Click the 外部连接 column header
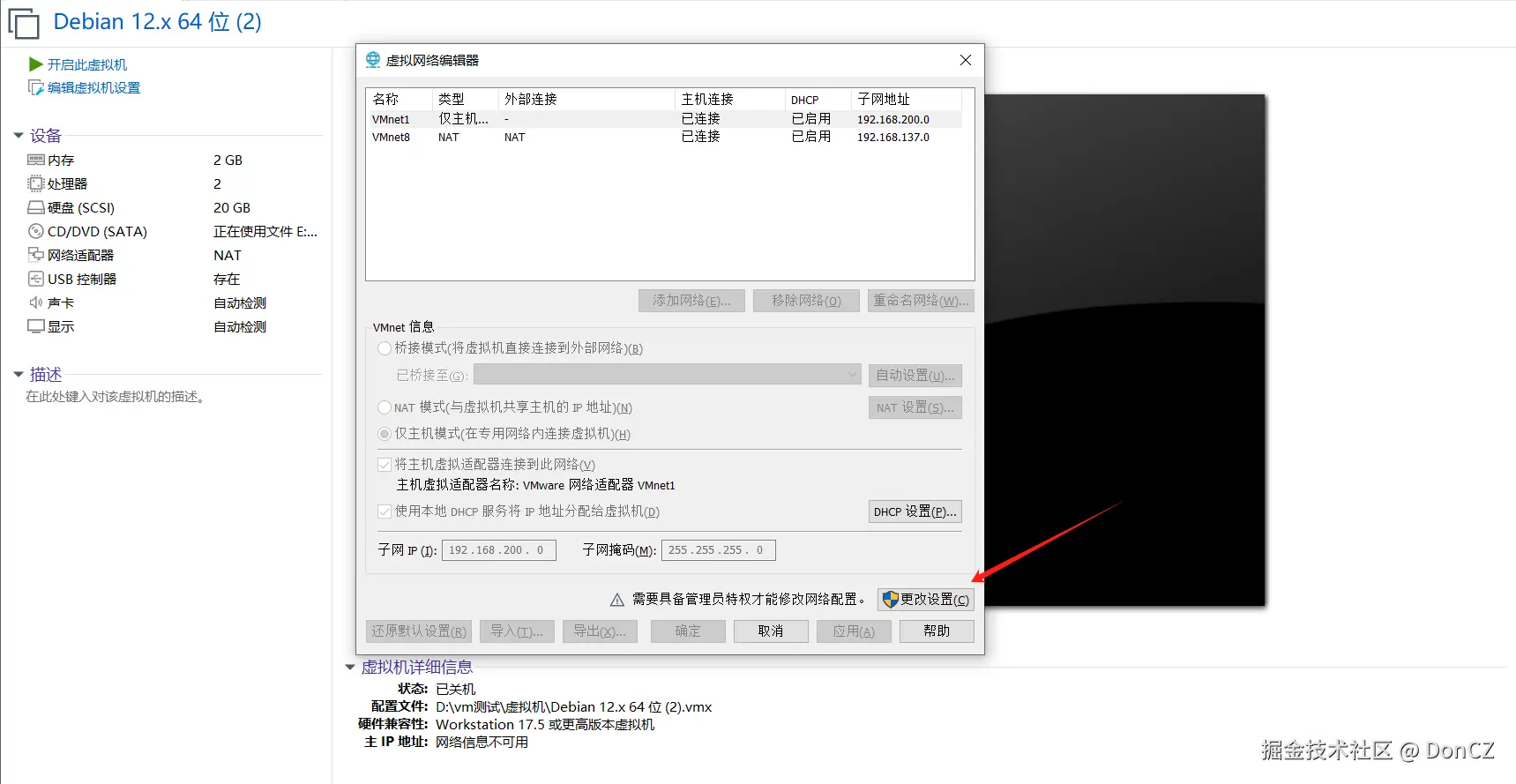 point(586,99)
